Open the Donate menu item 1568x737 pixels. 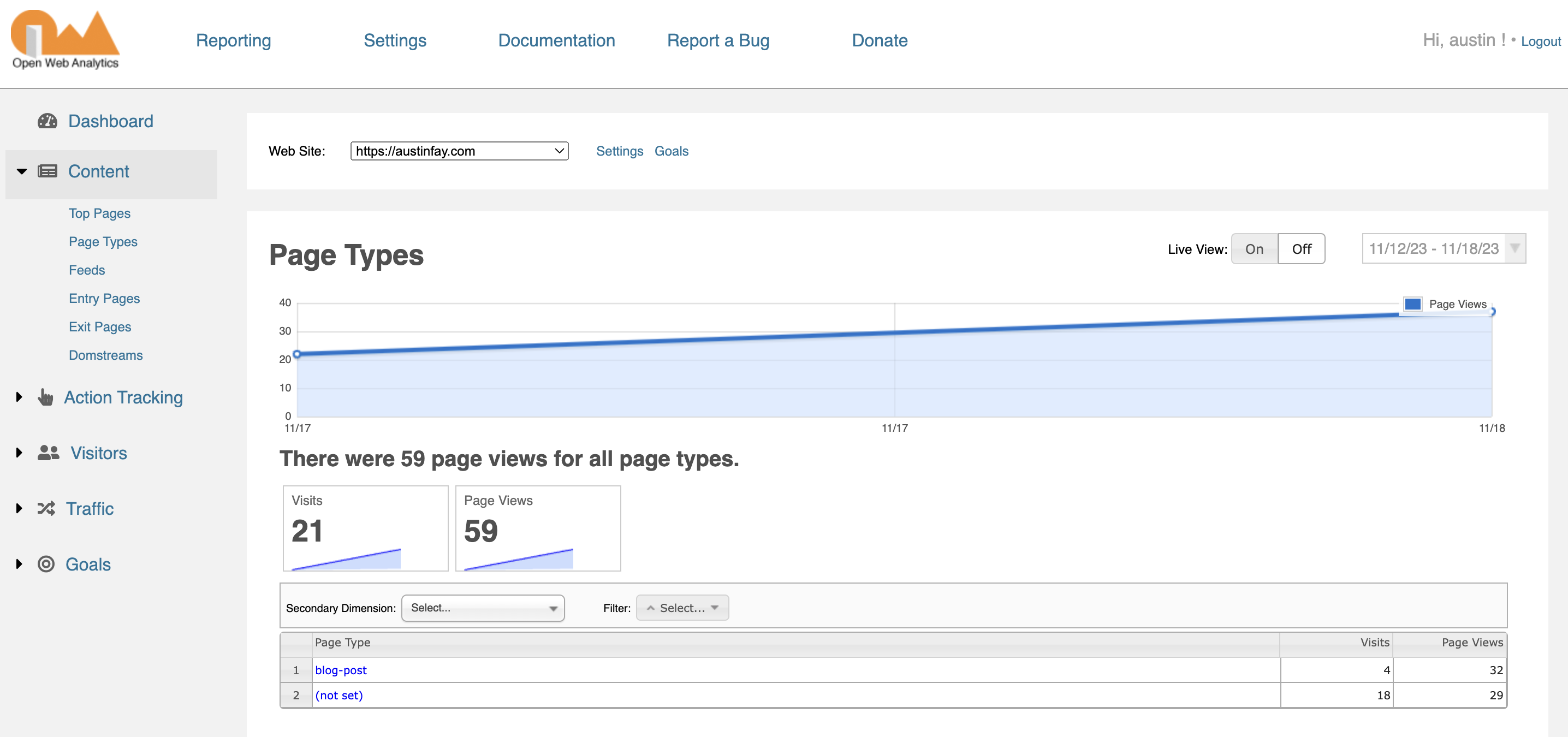coord(880,40)
